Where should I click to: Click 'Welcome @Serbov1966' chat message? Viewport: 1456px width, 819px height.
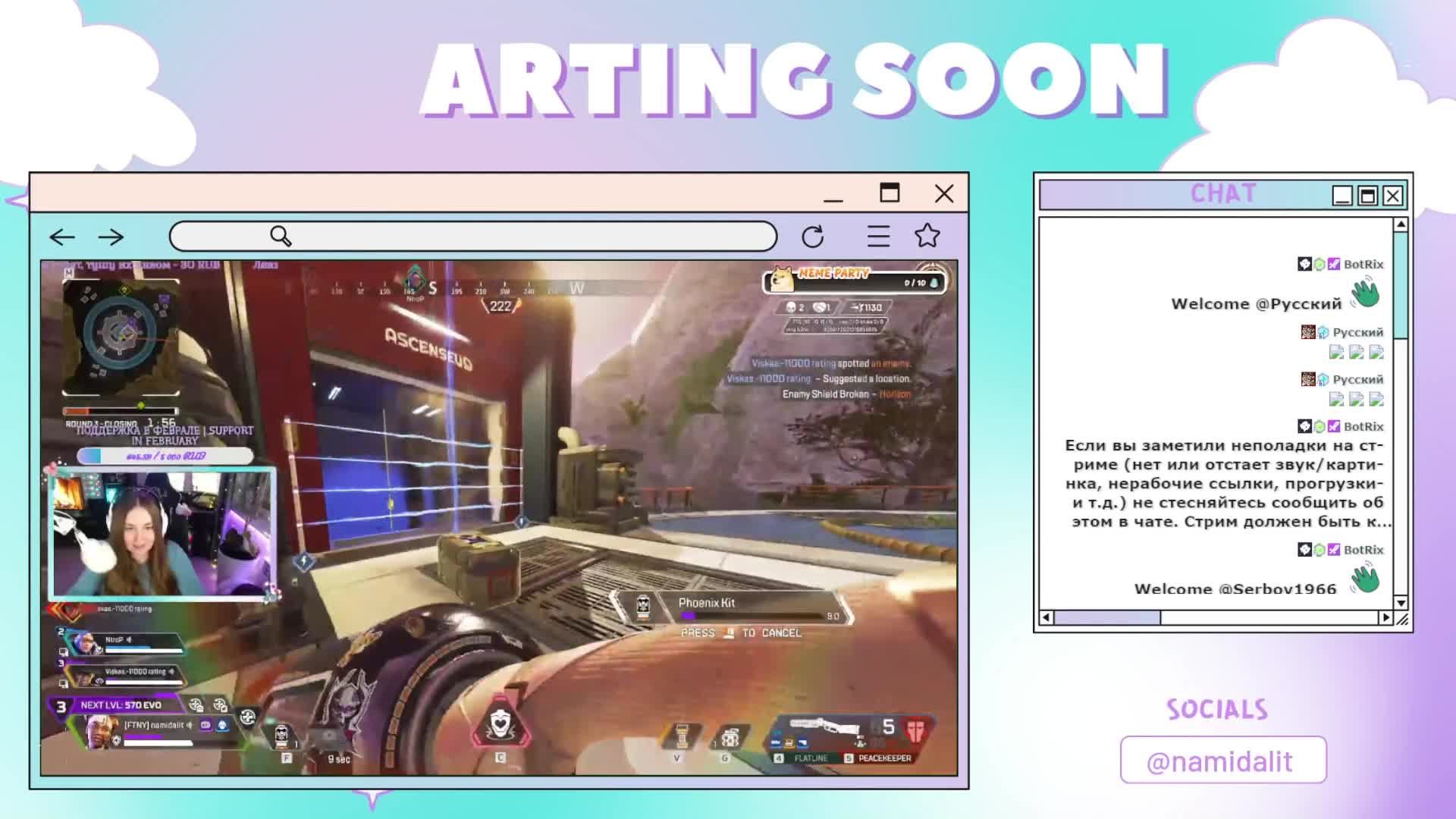(x=1235, y=588)
